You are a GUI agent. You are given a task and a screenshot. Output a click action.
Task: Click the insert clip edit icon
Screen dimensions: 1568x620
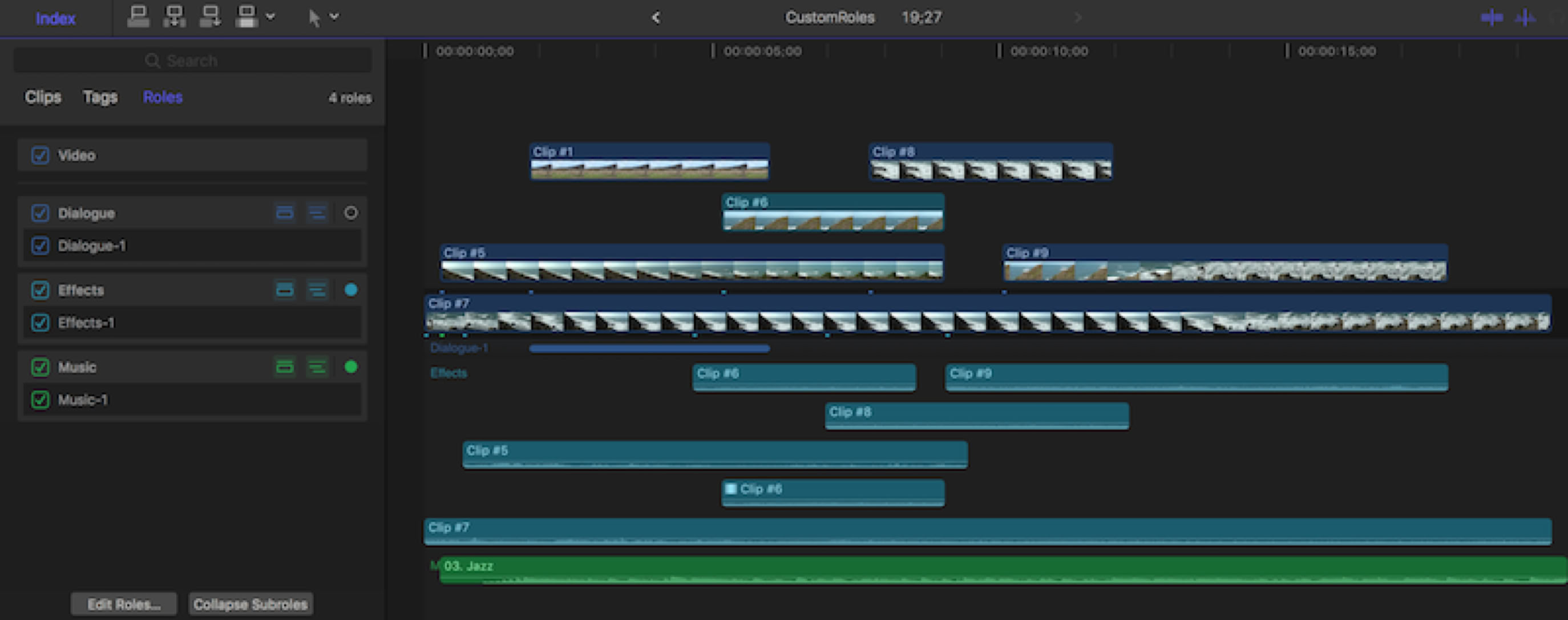[x=175, y=17]
